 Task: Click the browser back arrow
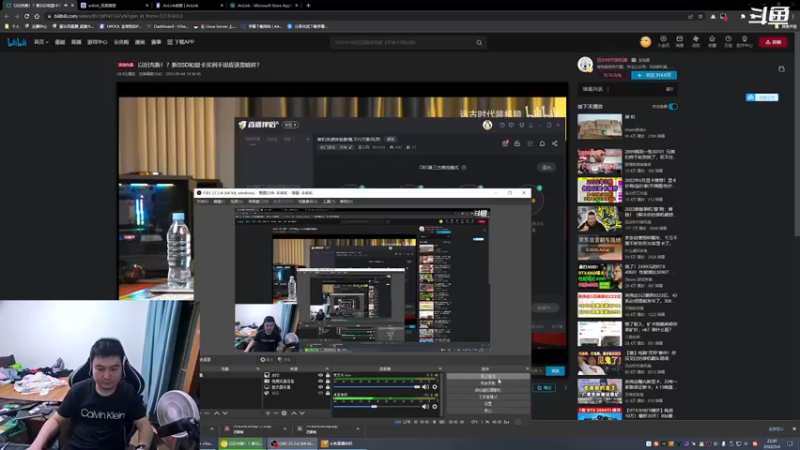coord(7,16)
